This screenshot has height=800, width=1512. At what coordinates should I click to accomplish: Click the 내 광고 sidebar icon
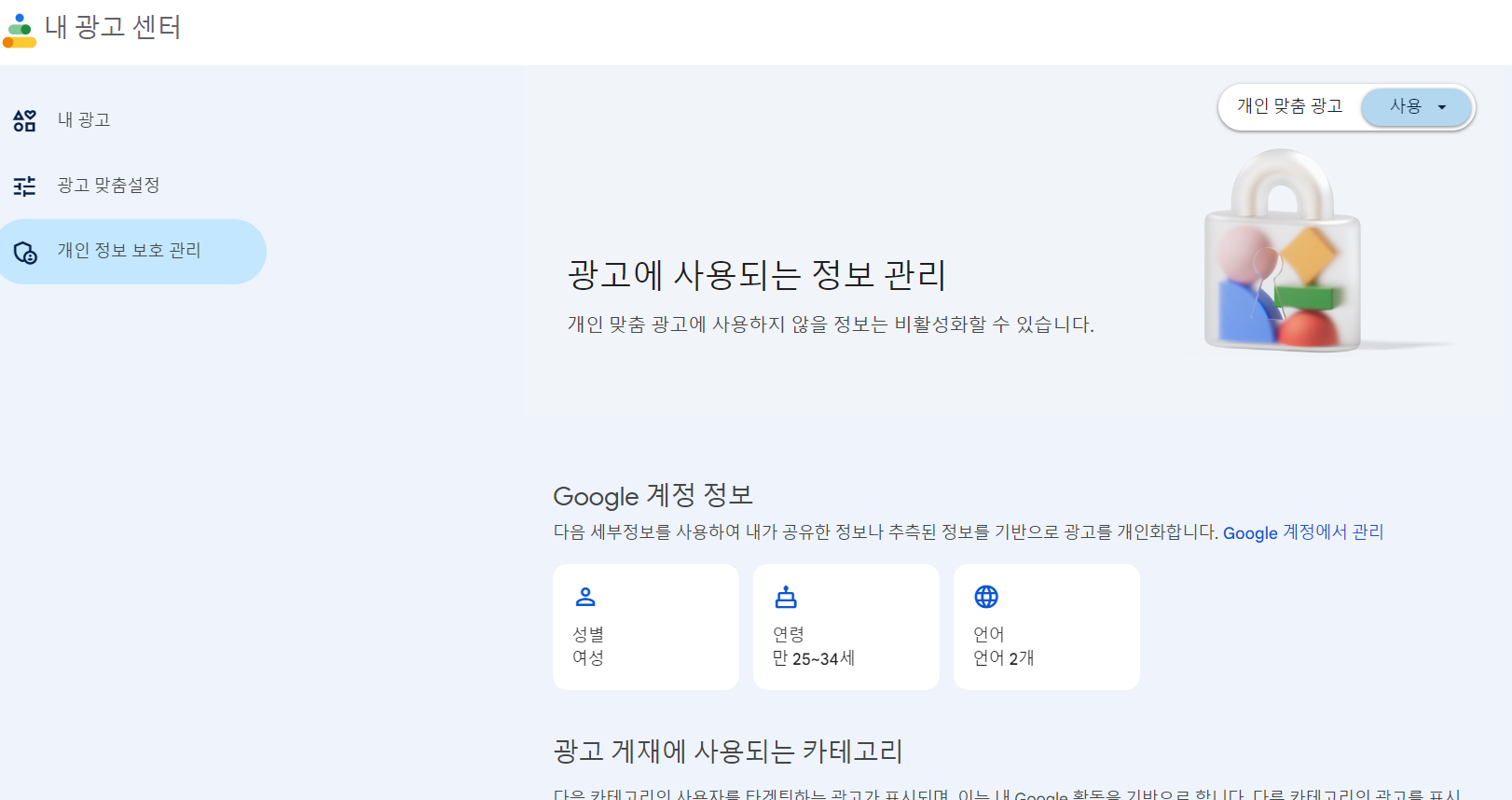click(x=24, y=120)
